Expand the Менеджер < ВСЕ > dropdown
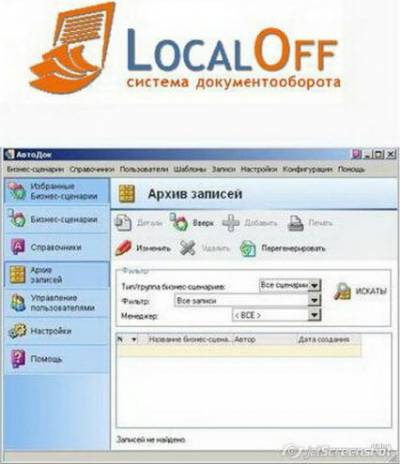The image size is (400, 464). click(x=314, y=315)
